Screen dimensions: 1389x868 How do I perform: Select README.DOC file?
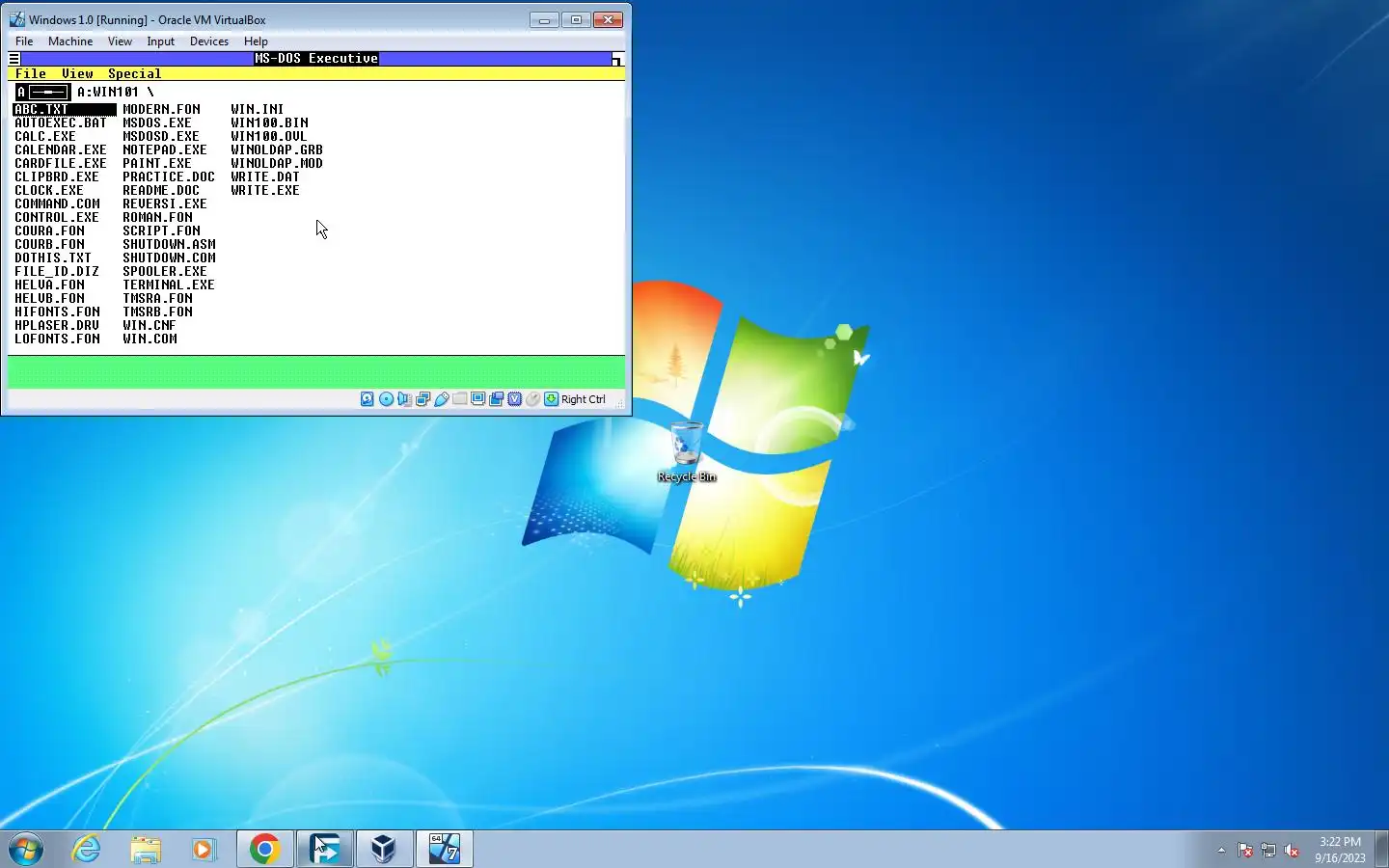coord(161,190)
